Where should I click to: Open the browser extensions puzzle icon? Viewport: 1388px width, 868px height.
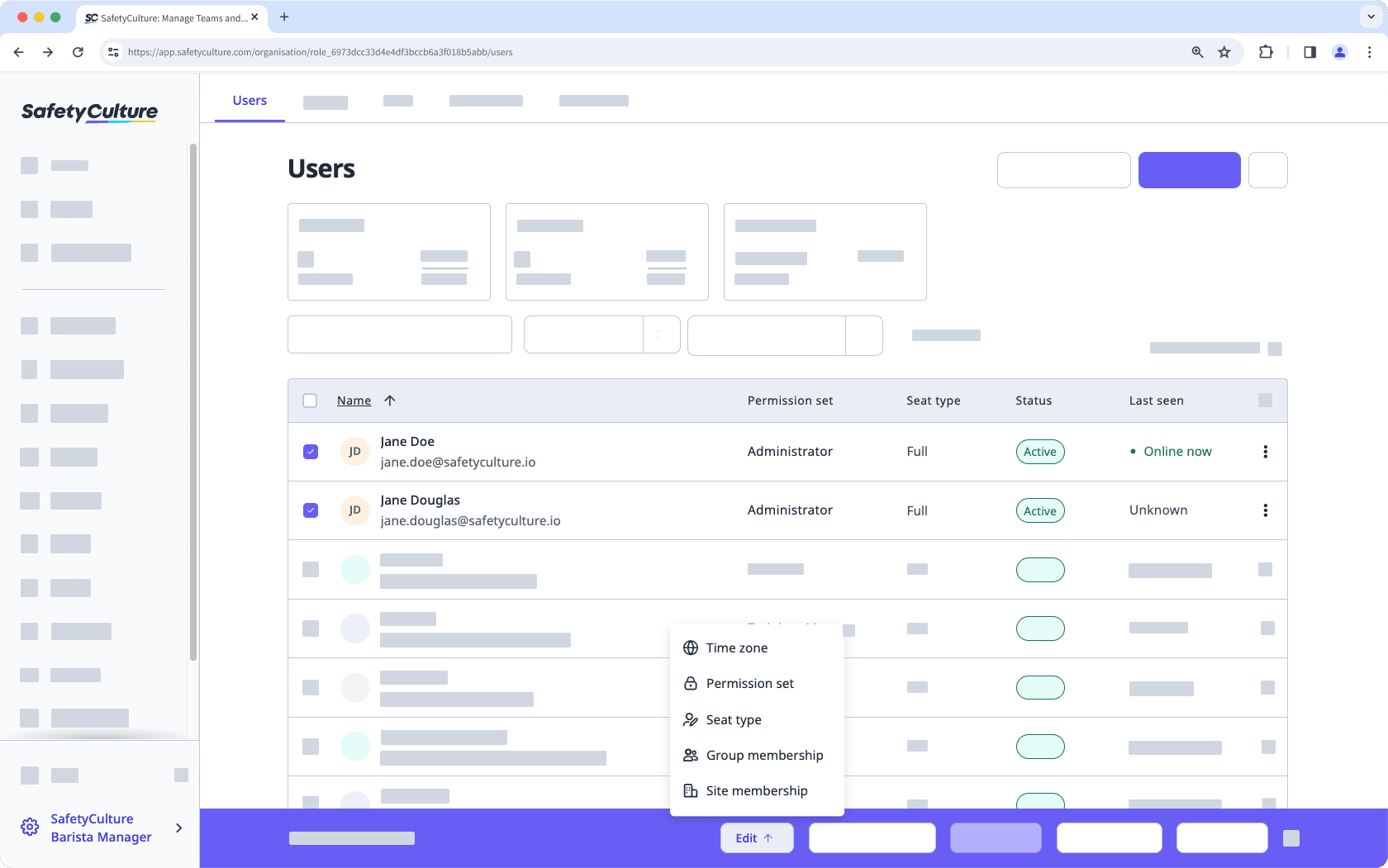(x=1266, y=51)
